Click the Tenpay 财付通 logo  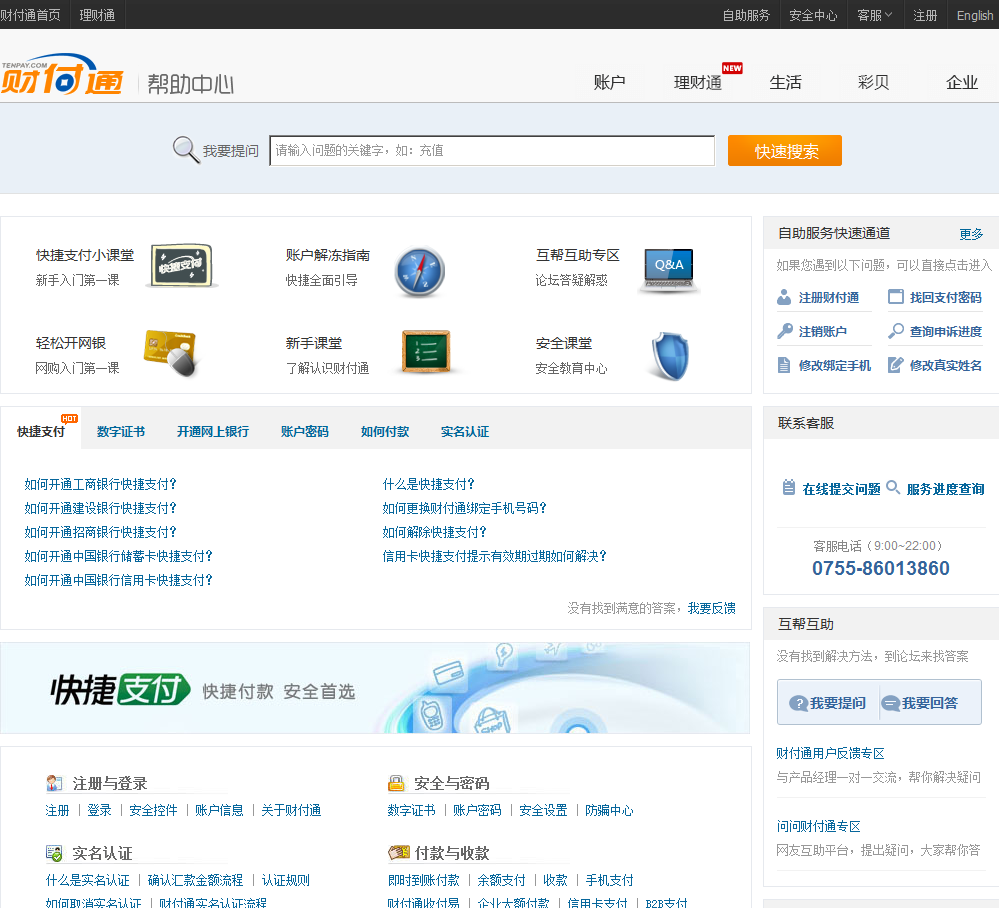coord(62,75)
